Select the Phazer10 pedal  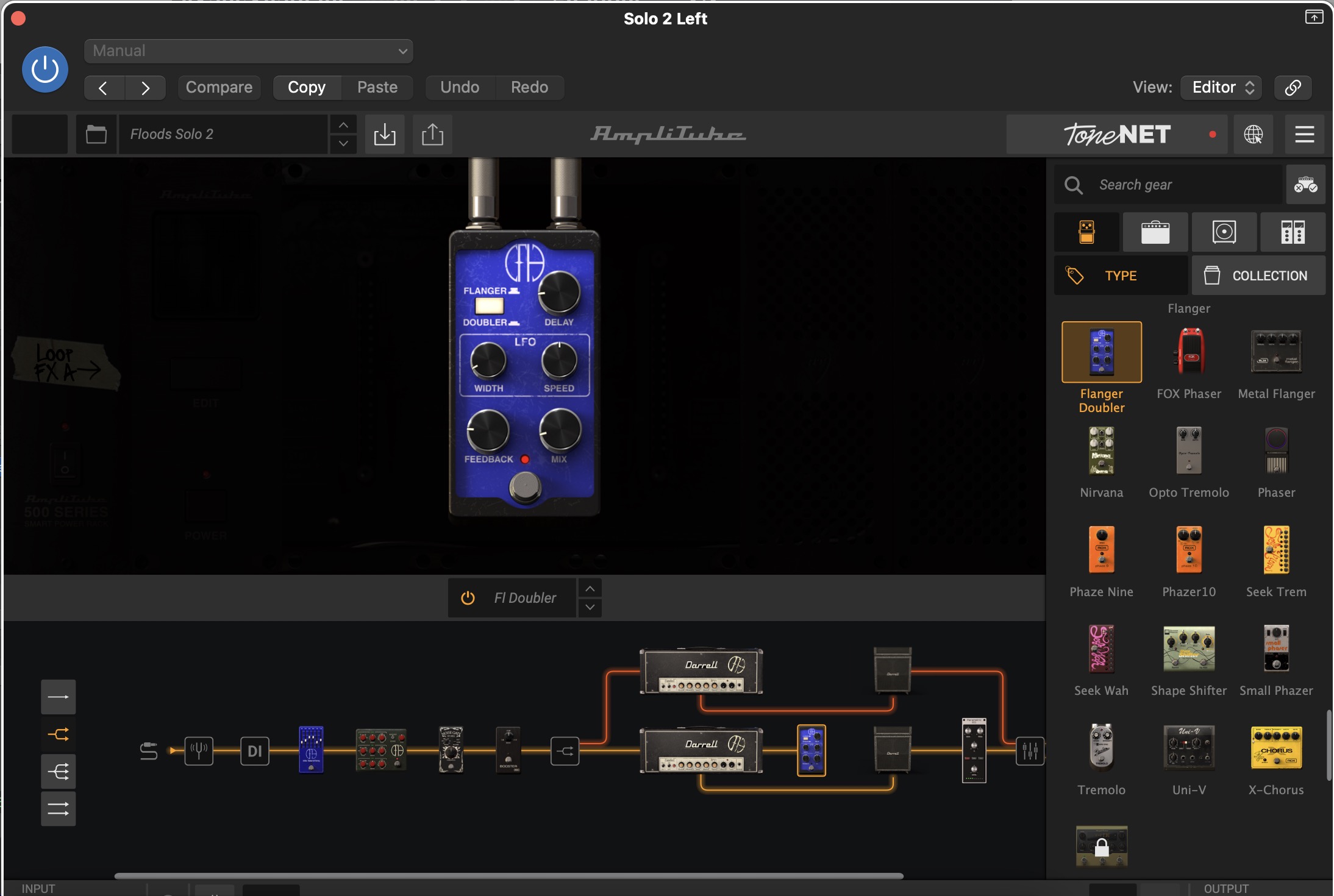pyautogui.click(x=1189, y=550)
